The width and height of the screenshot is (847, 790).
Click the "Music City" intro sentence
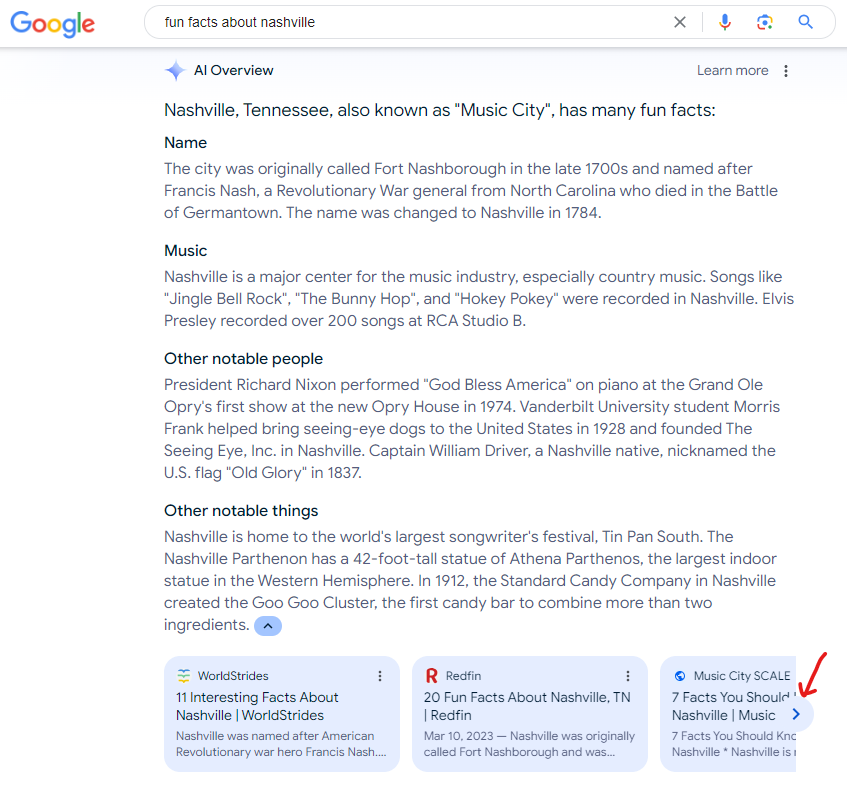point(440,110)
